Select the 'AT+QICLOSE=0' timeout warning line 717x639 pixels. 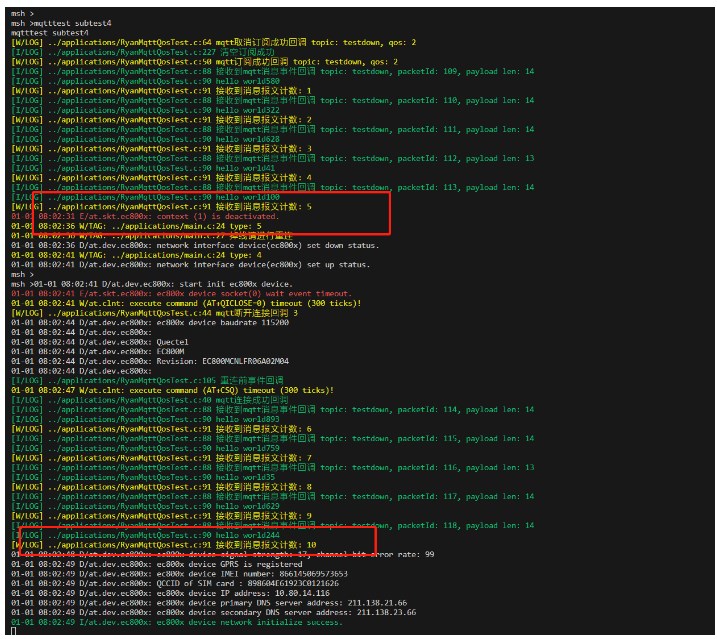[186, 303]
